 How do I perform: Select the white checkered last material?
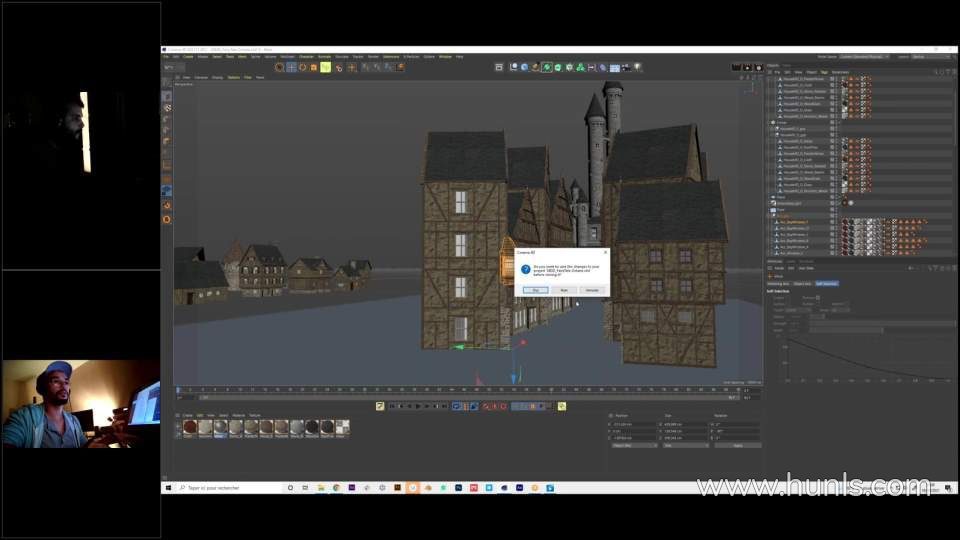coord(342,427)
